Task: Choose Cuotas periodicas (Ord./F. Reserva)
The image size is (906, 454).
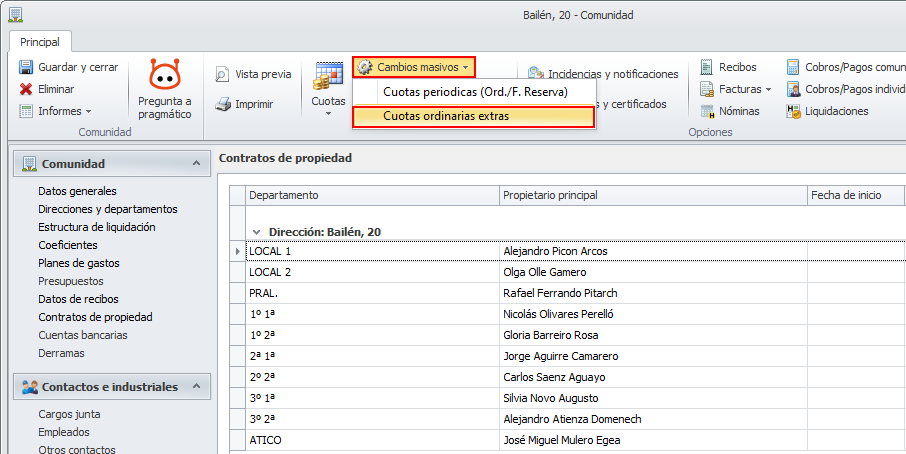Action: [475, 92]
